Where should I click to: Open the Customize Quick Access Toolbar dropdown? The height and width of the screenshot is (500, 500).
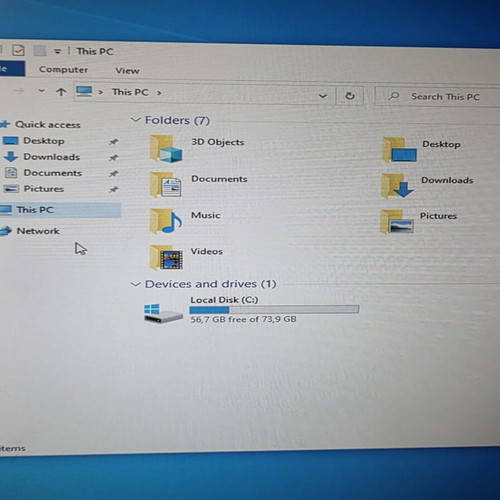pyautogui.click(x=58, y=51)
